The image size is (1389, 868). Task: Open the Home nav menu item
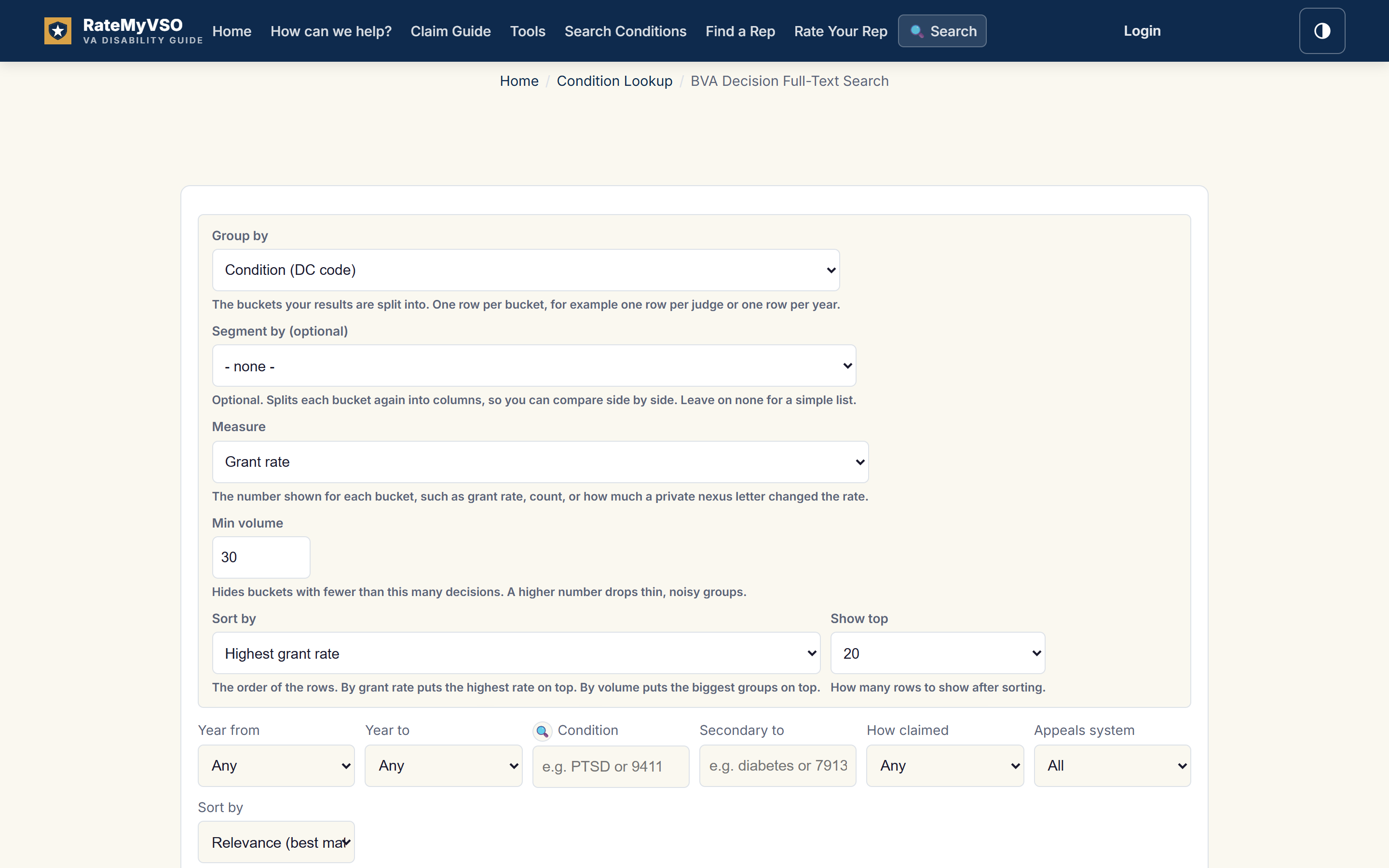[232, 31]
